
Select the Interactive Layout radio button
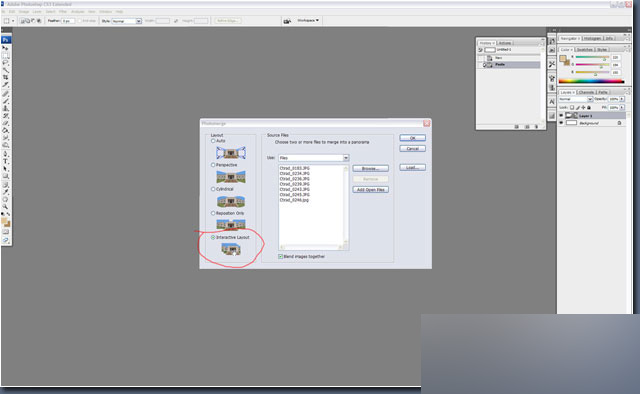point(213,237)
